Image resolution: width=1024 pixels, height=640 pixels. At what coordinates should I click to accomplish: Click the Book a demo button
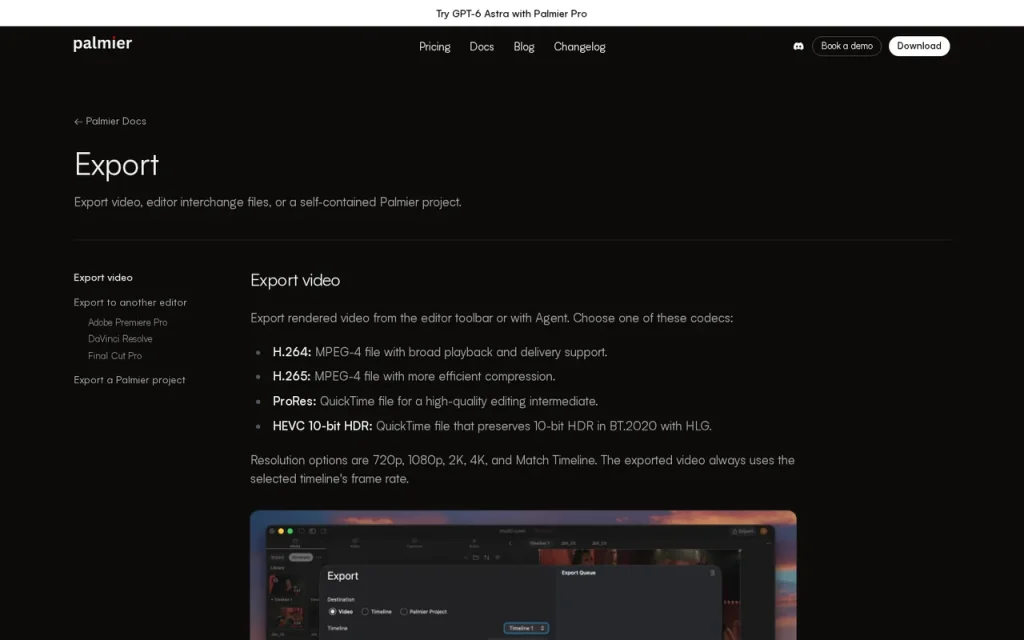[846, 46]
